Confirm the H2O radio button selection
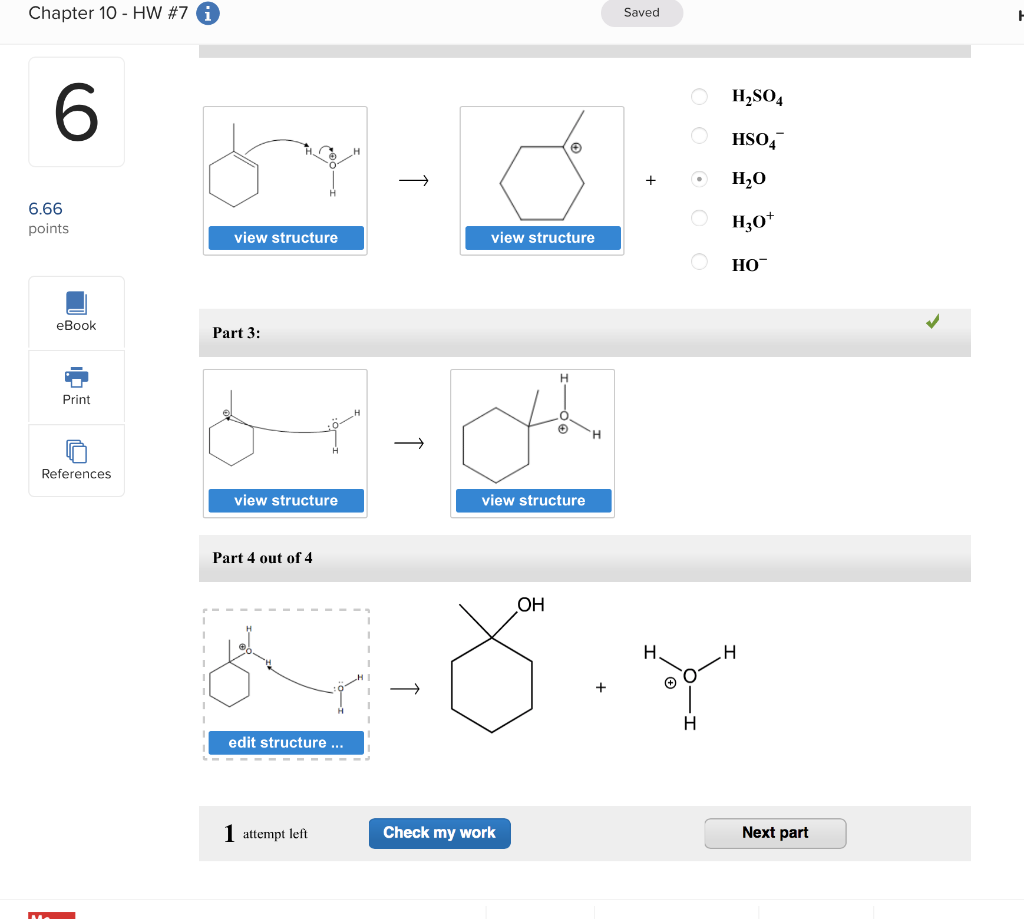Screen dimensions: 1024x919 coord(699,178)
